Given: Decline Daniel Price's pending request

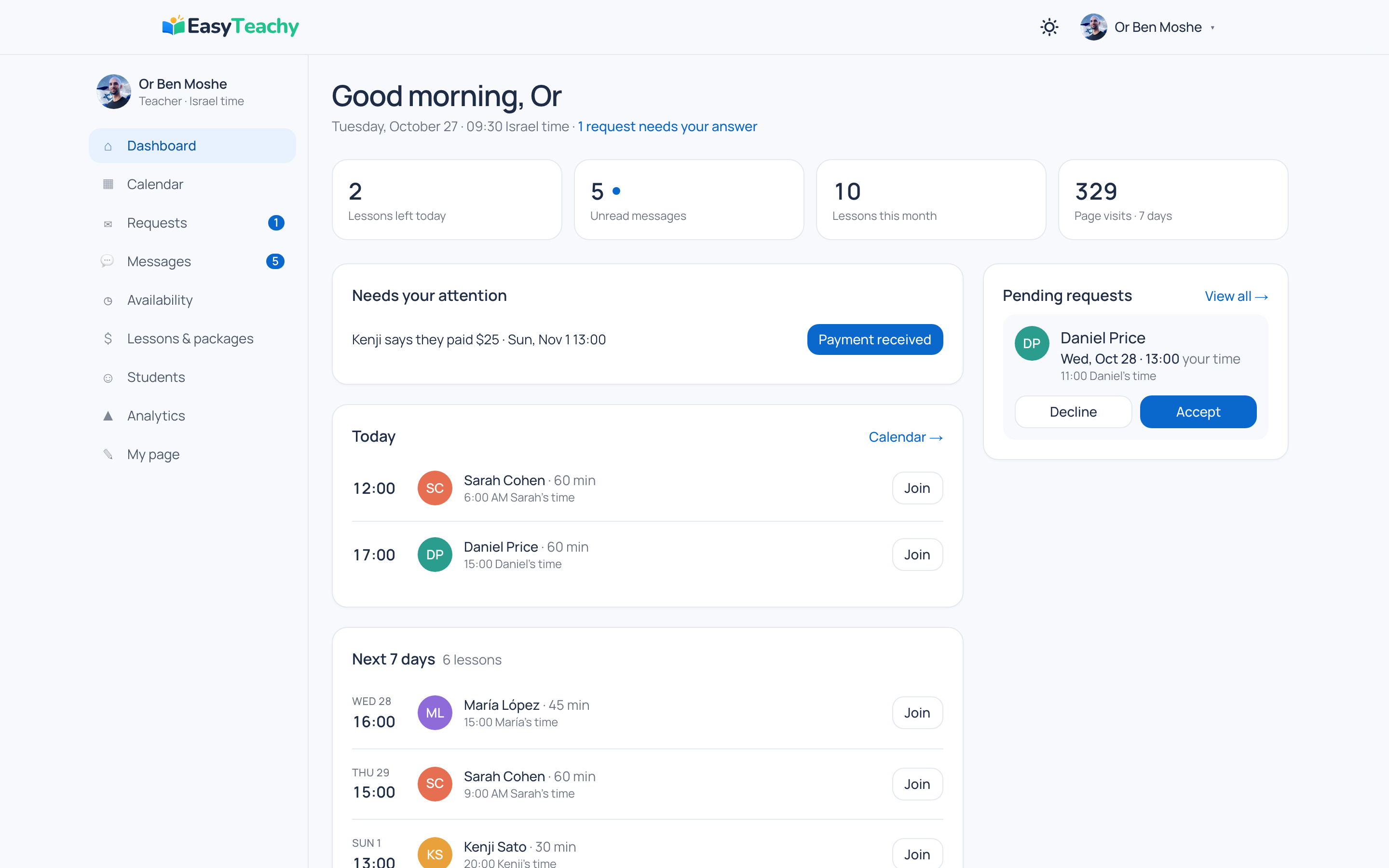Looking at the screenshot, I should point(1073,412).
